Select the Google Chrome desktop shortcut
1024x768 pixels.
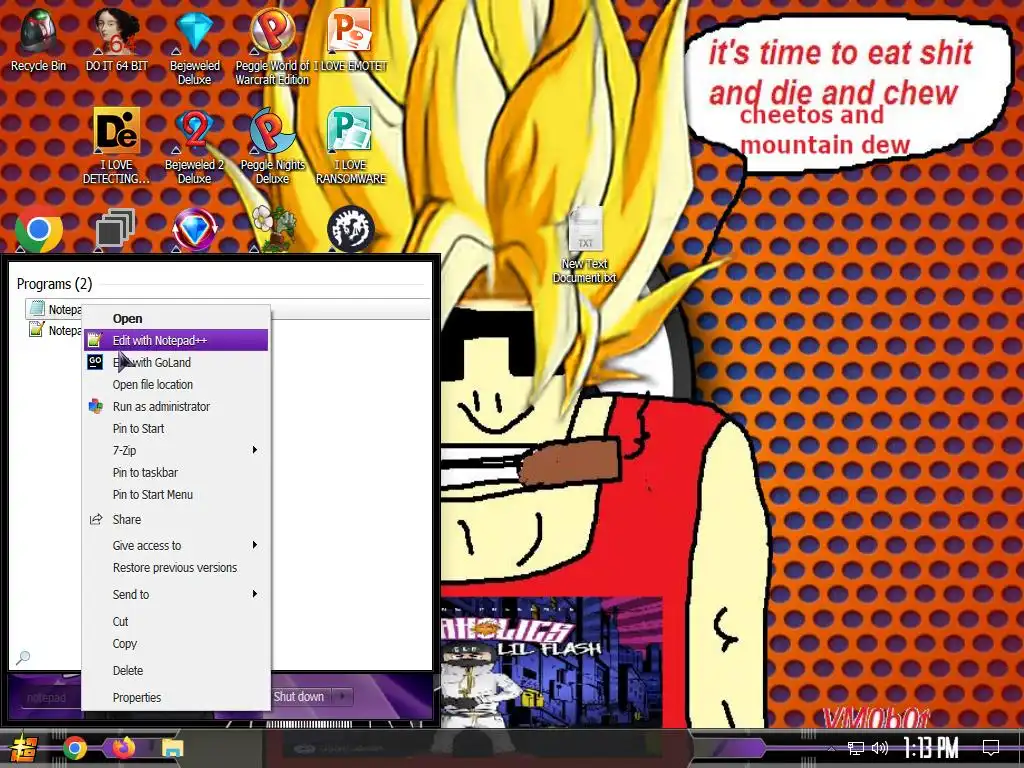[39, 229]
